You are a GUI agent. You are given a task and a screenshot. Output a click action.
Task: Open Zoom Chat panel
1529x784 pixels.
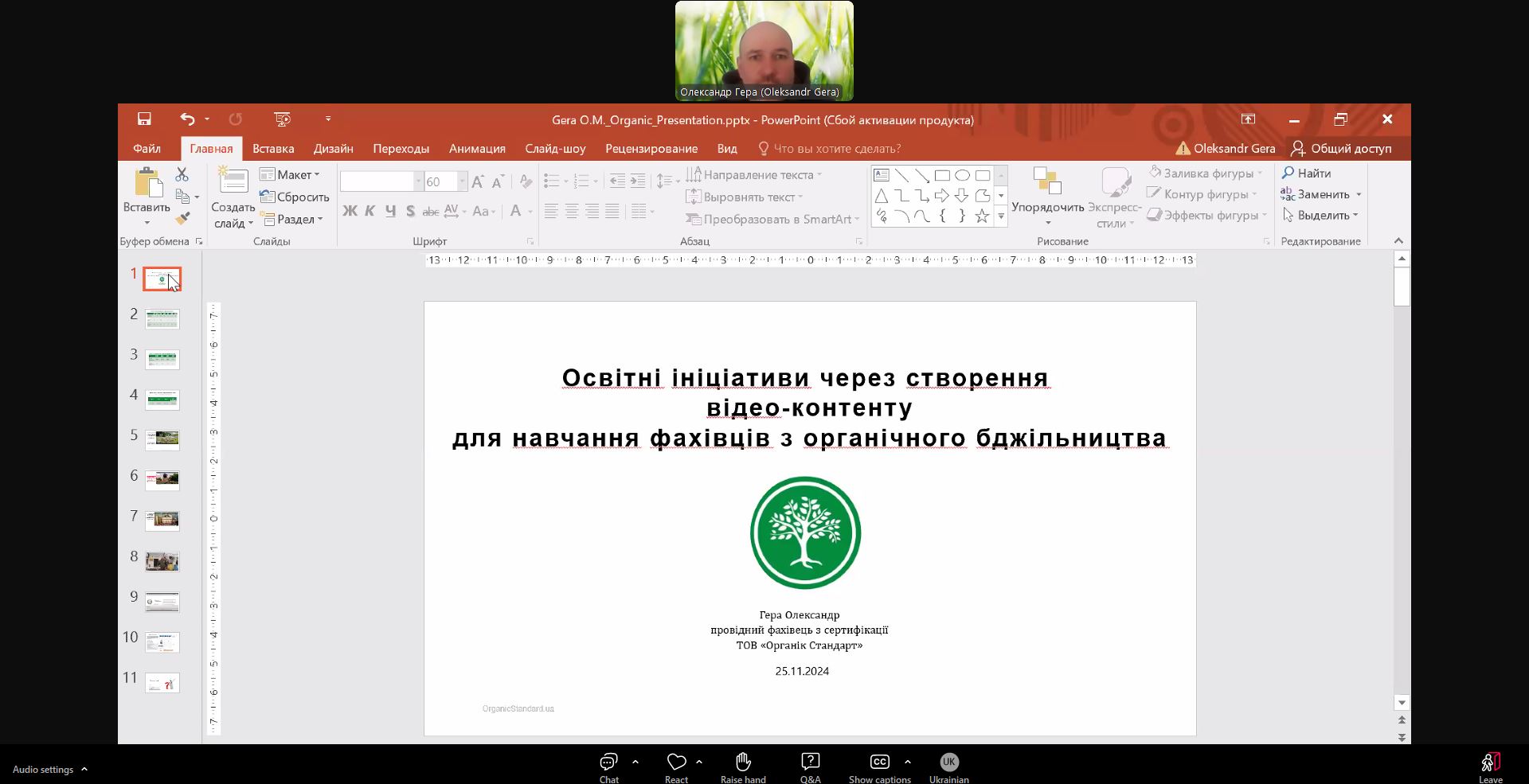coord(609,768)
